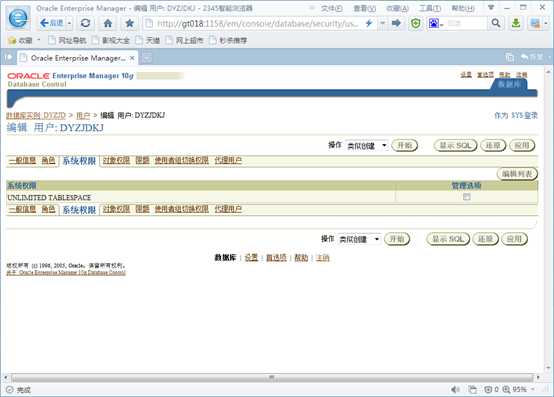The height and width of the screenshot is (397, 554).
Task: Click the star favorites icon in the toolbar
Action: pyautogui.click(x=129, y=23)
